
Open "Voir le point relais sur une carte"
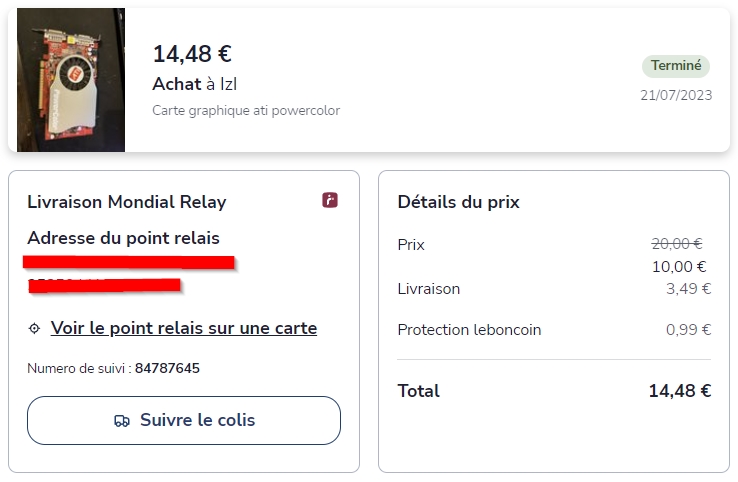183,328
